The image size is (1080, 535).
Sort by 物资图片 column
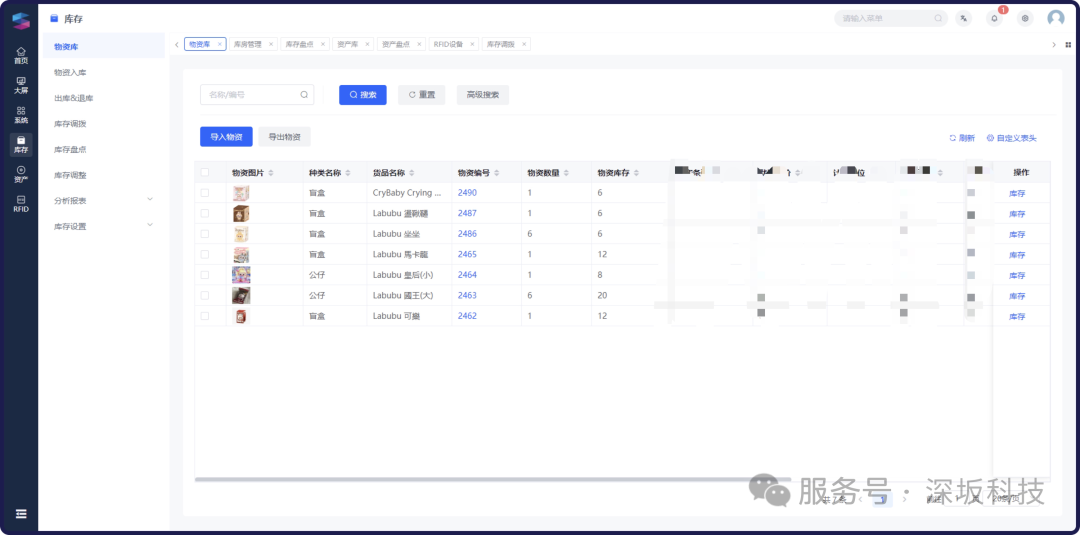(271, 173)
